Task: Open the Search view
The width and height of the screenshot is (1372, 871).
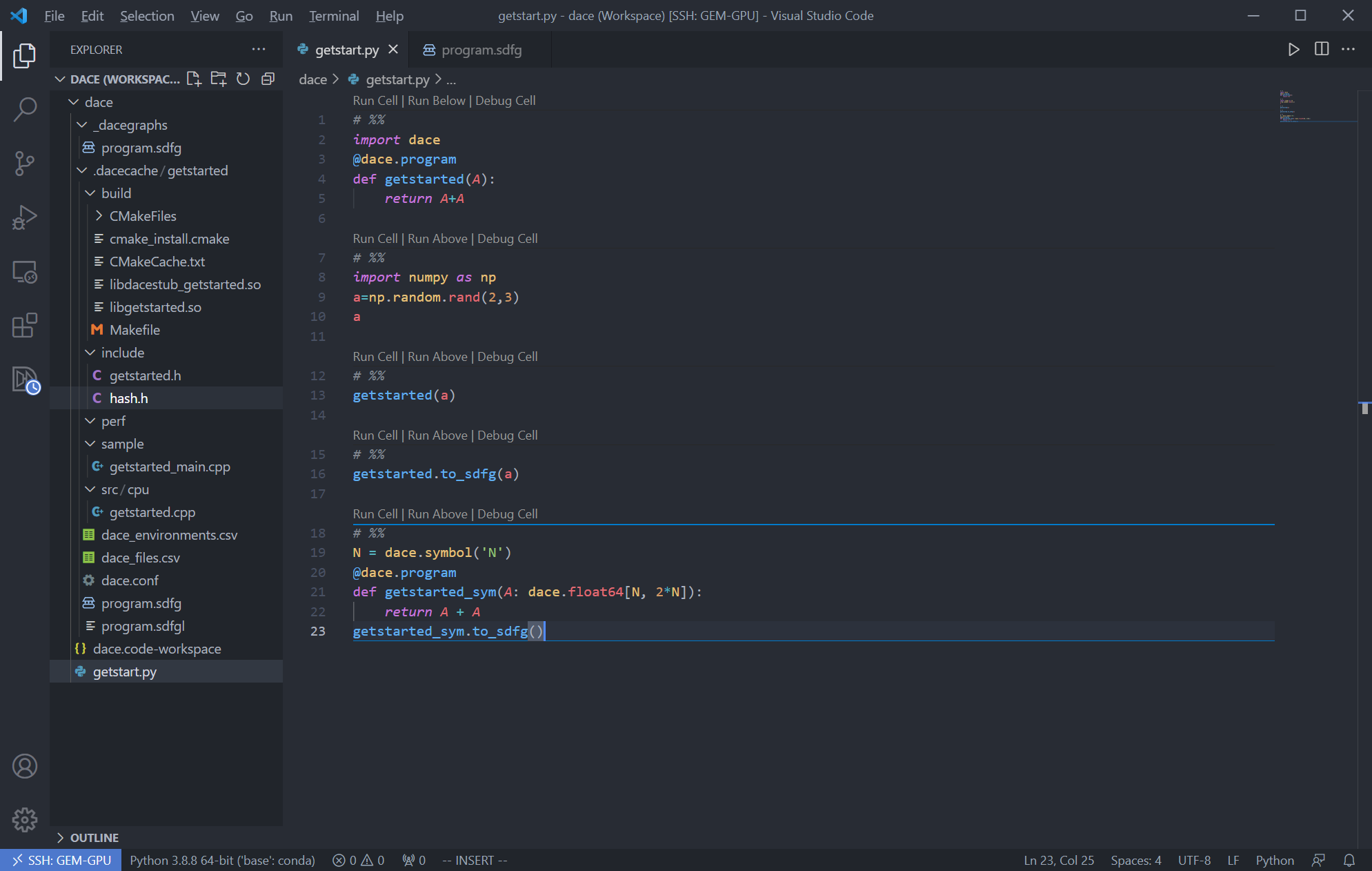Action: click(x=25, y=110)
